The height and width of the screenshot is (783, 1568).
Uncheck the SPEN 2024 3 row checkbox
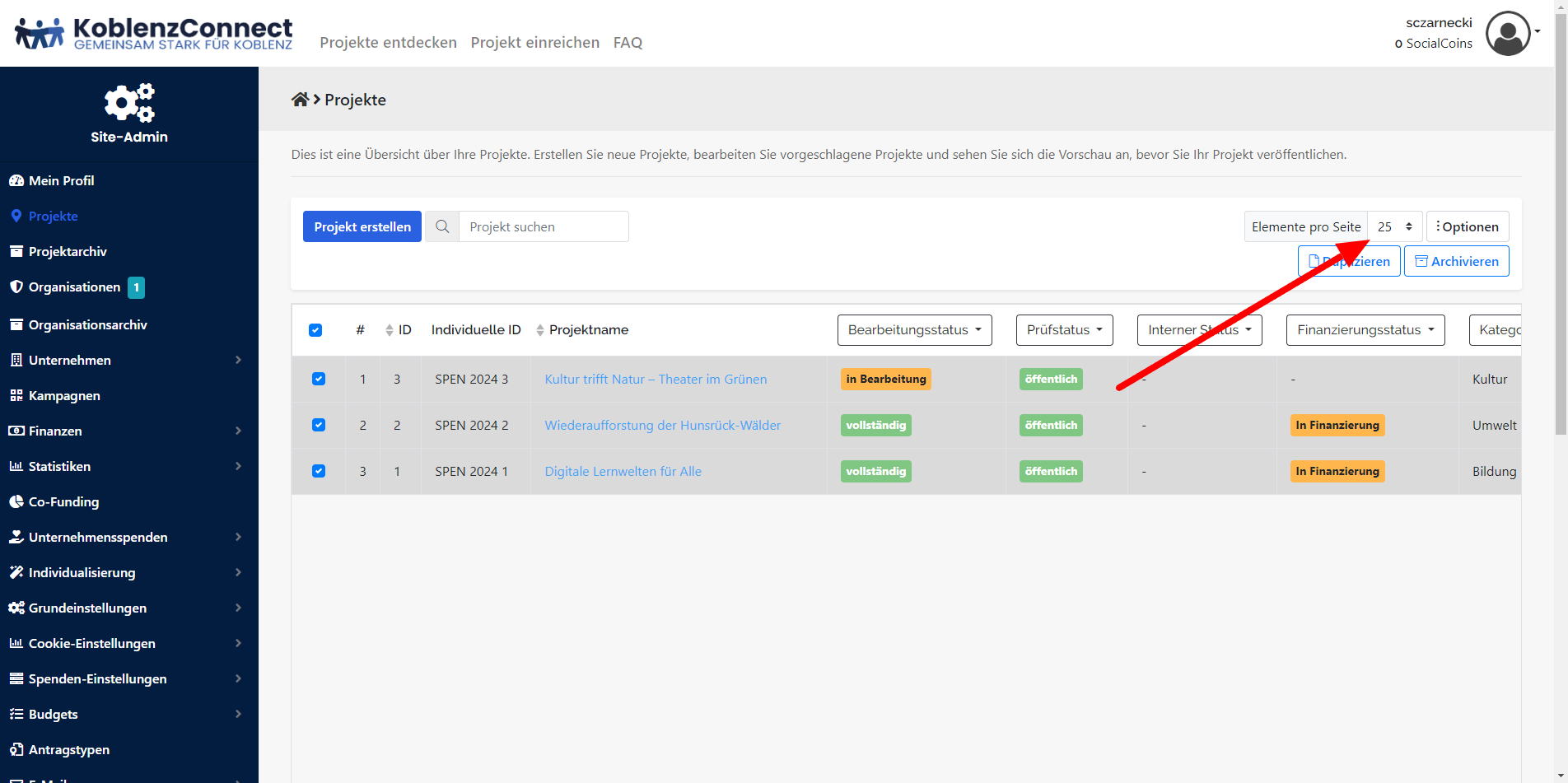(x=319, y=379)
